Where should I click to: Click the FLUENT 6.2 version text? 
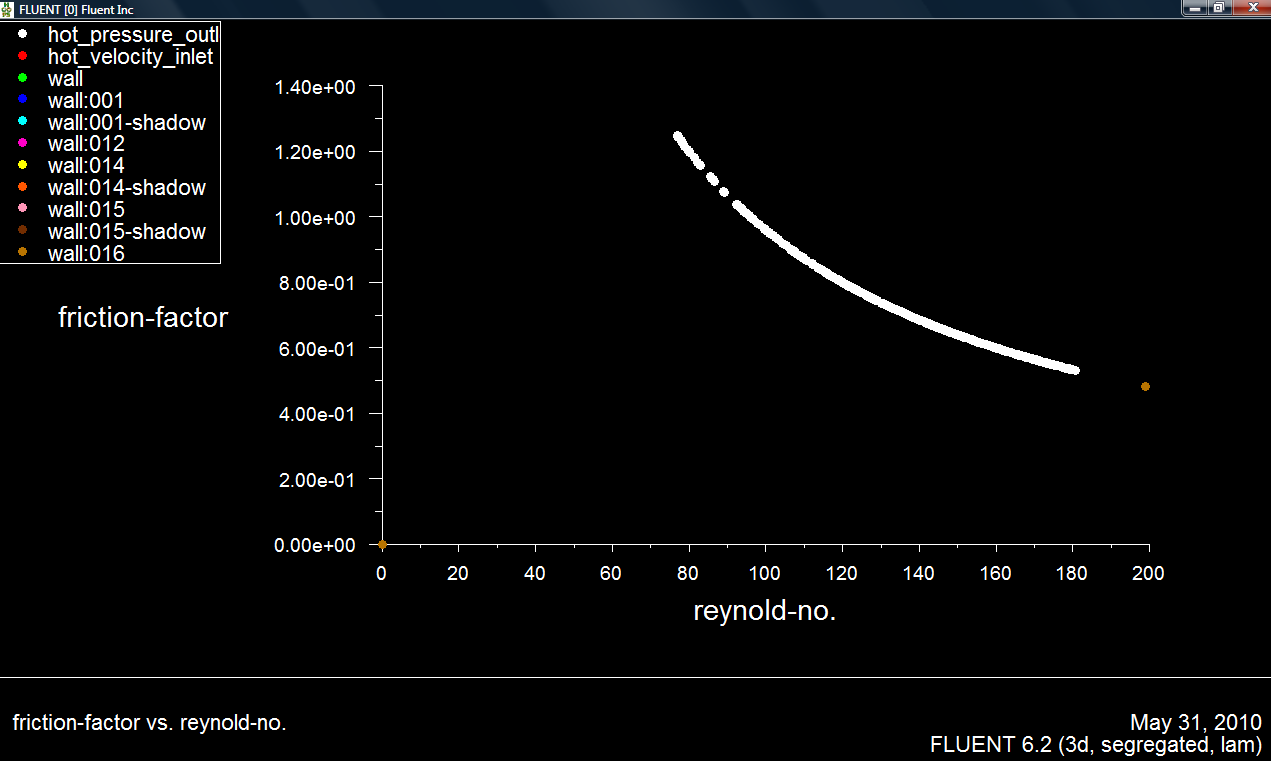(x=1095, y=745)
